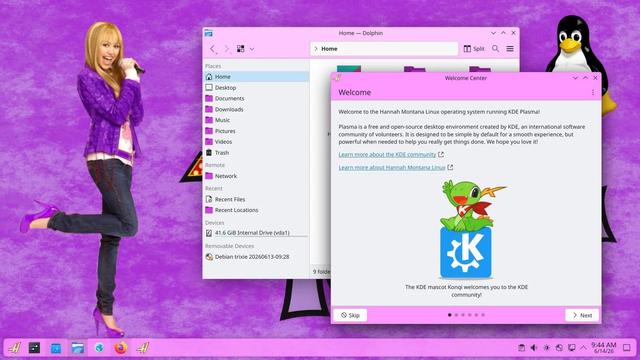Open search in Dolphin
This screenshot has height=360, width=640.
[496, 49]
